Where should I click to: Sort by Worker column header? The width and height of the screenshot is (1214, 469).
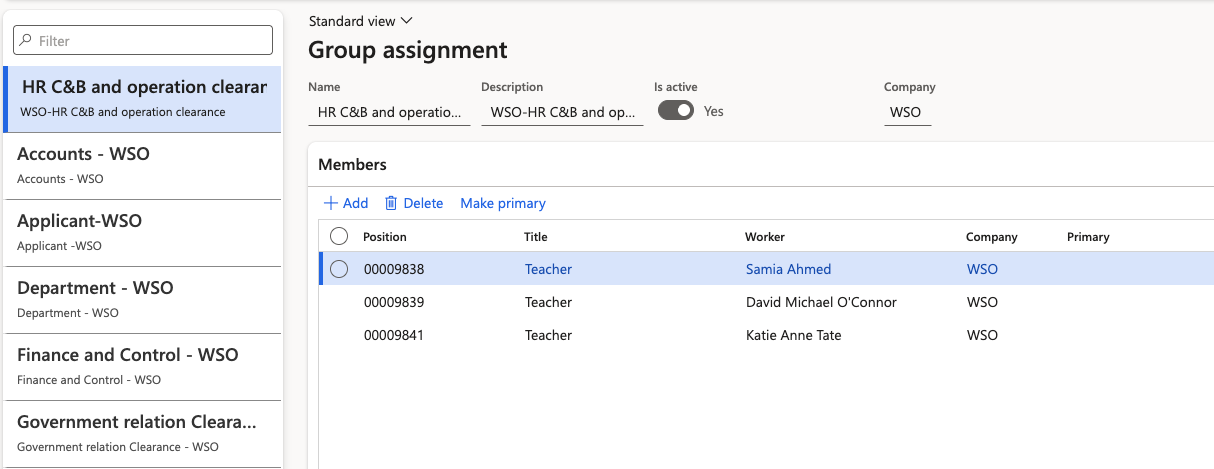tap(765, 237)
